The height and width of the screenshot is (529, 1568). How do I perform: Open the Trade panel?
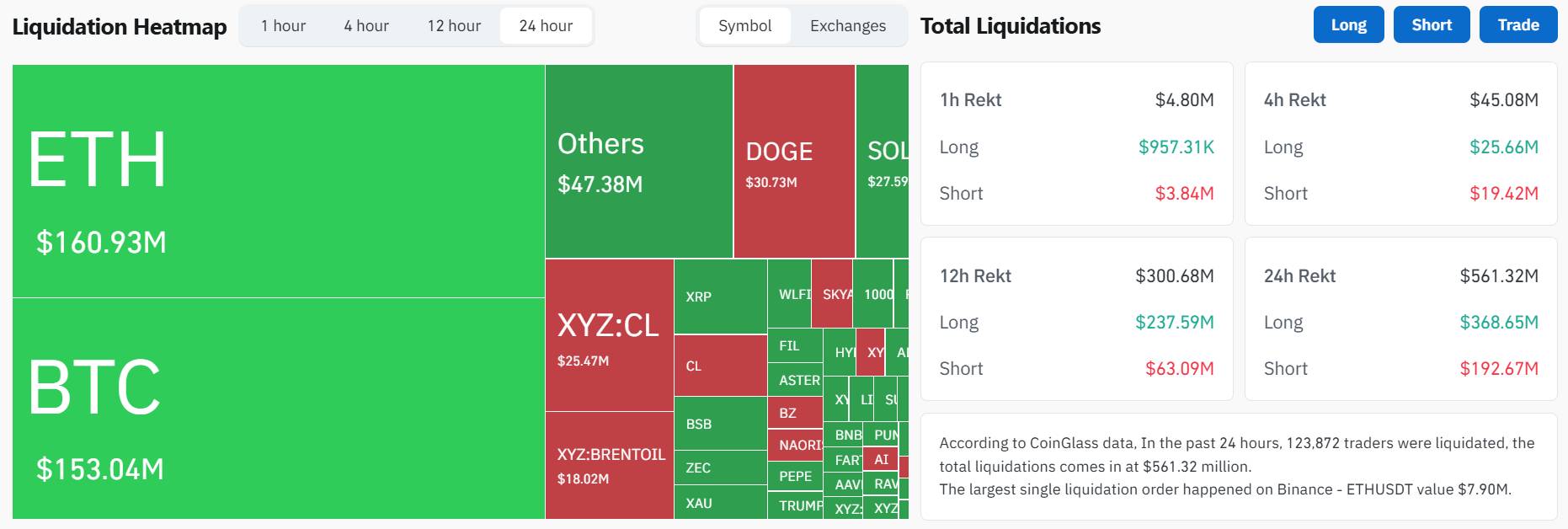coord(1517,24)
